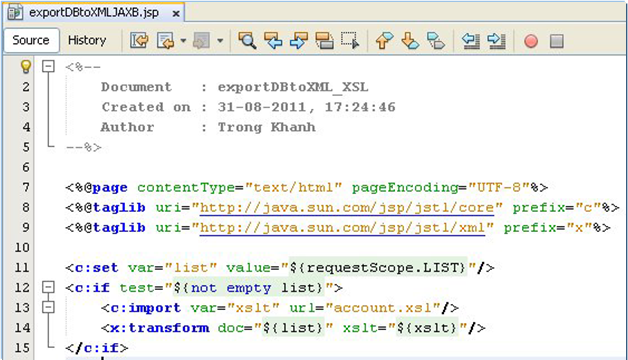Click the lightbulb hint icon on line 1
The width and height of the screenshot is (628, 360).
click(26, 66)
